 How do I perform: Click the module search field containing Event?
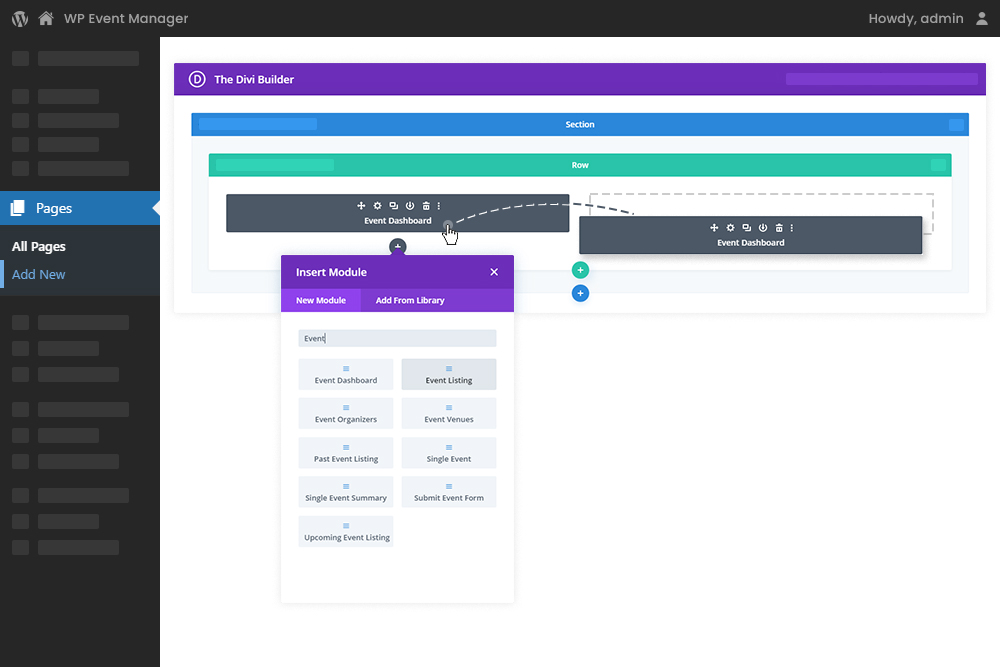pos(397,338)
